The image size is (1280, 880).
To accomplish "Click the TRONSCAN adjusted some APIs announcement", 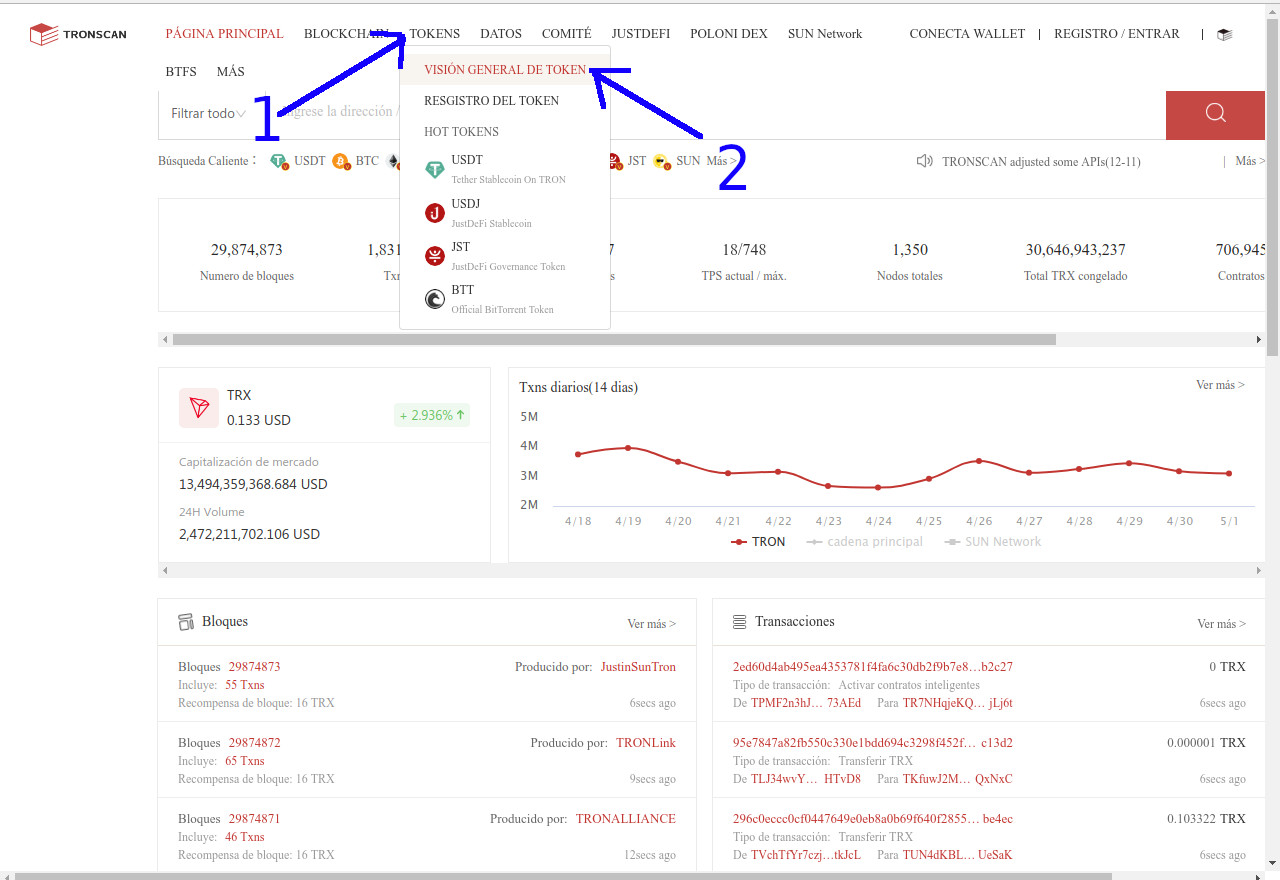I will pyautogui.click(x=1041, y=162).
